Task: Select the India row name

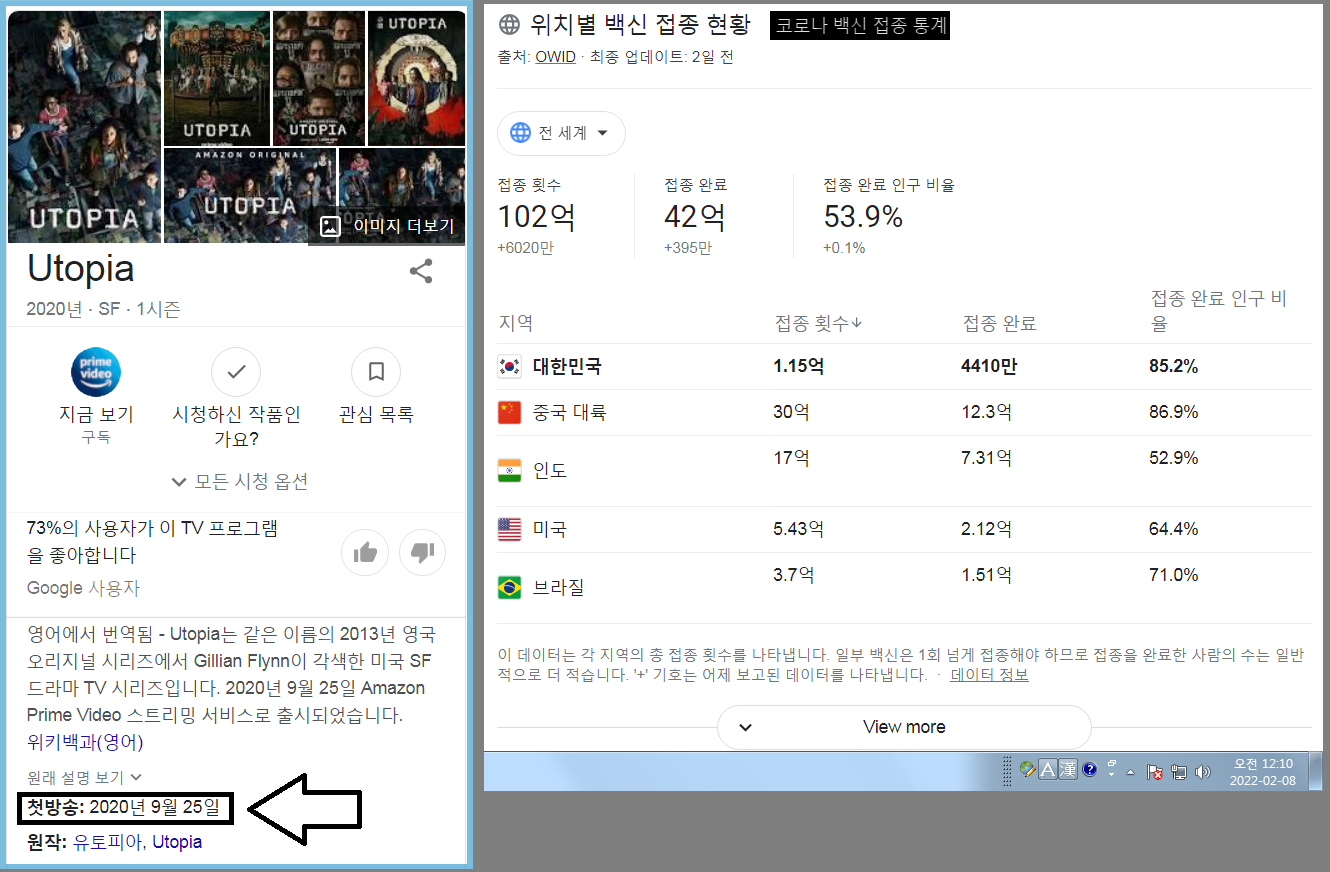Action: pyautogui.click(x=550, y=471)
